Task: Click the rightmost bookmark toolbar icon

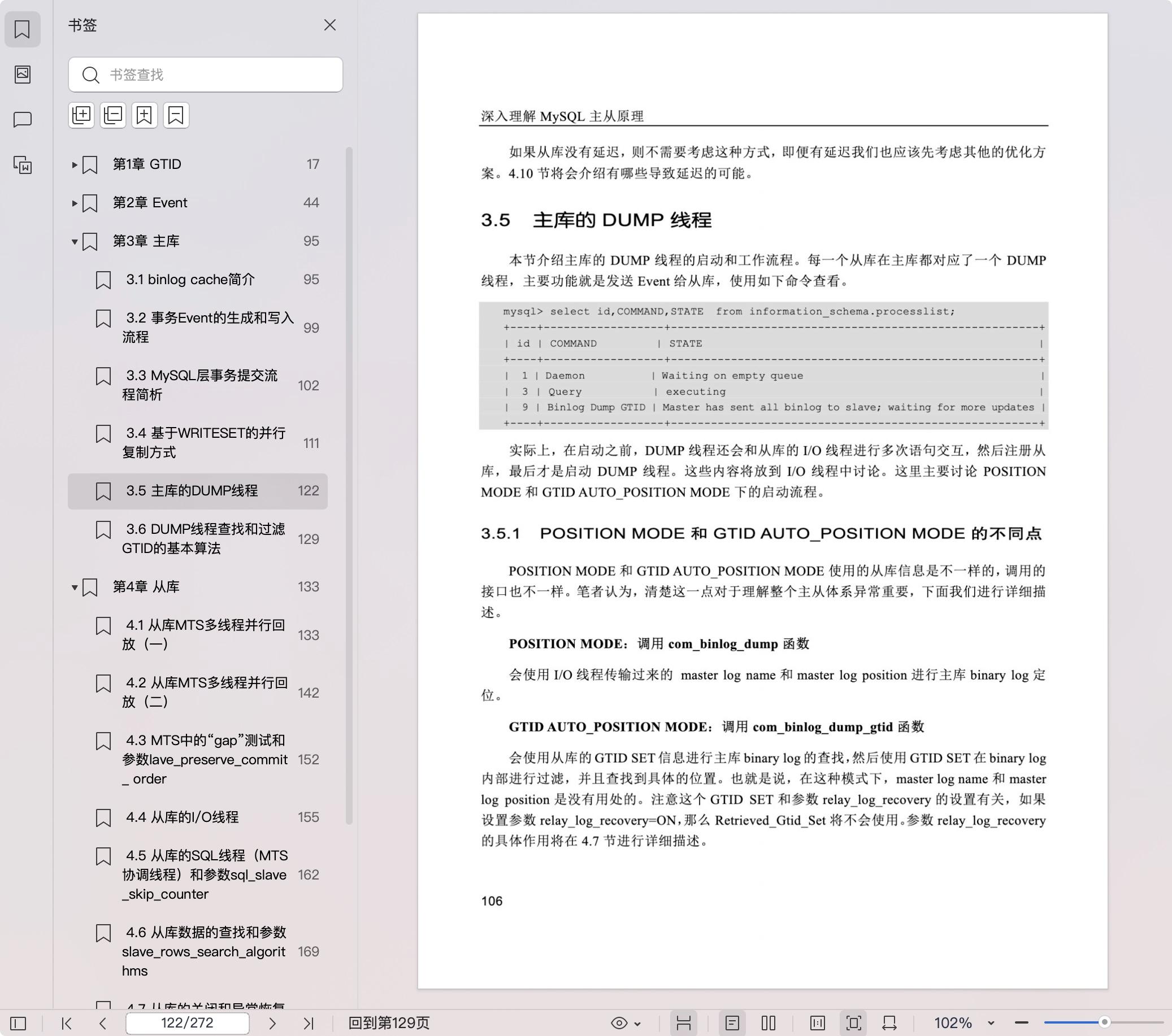Action: 176,115
